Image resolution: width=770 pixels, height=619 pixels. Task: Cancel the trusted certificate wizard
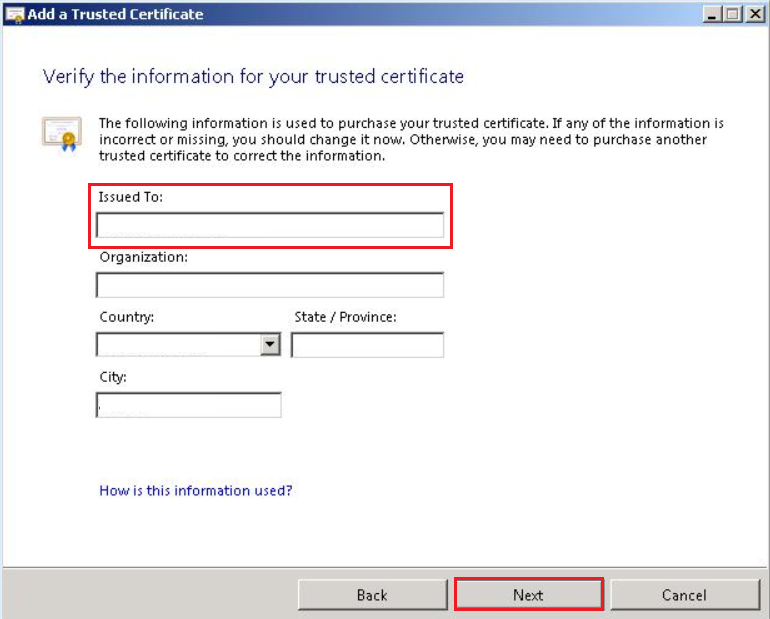pos(684,595)
